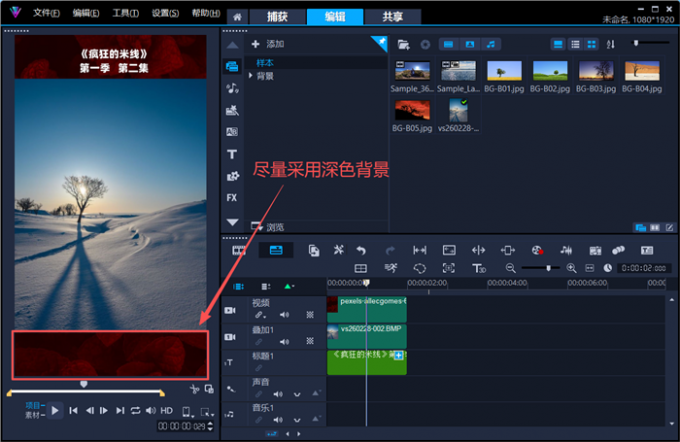The width and height of the screenshot is (680, 442).
Task: Open the motion tracking icon
Action: pos(449,268)
